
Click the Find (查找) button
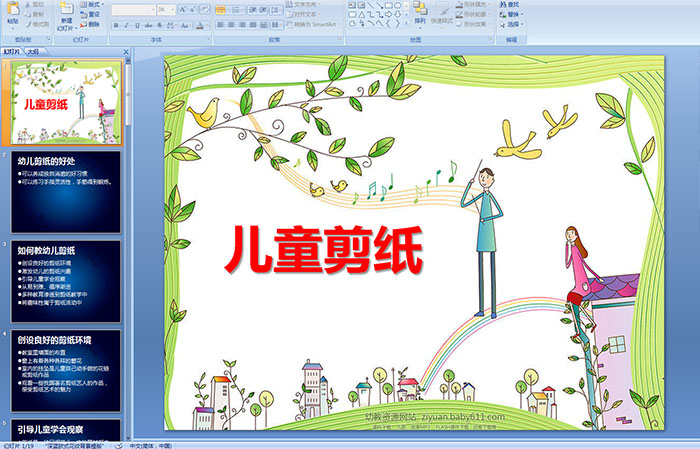tap(509, 4)
